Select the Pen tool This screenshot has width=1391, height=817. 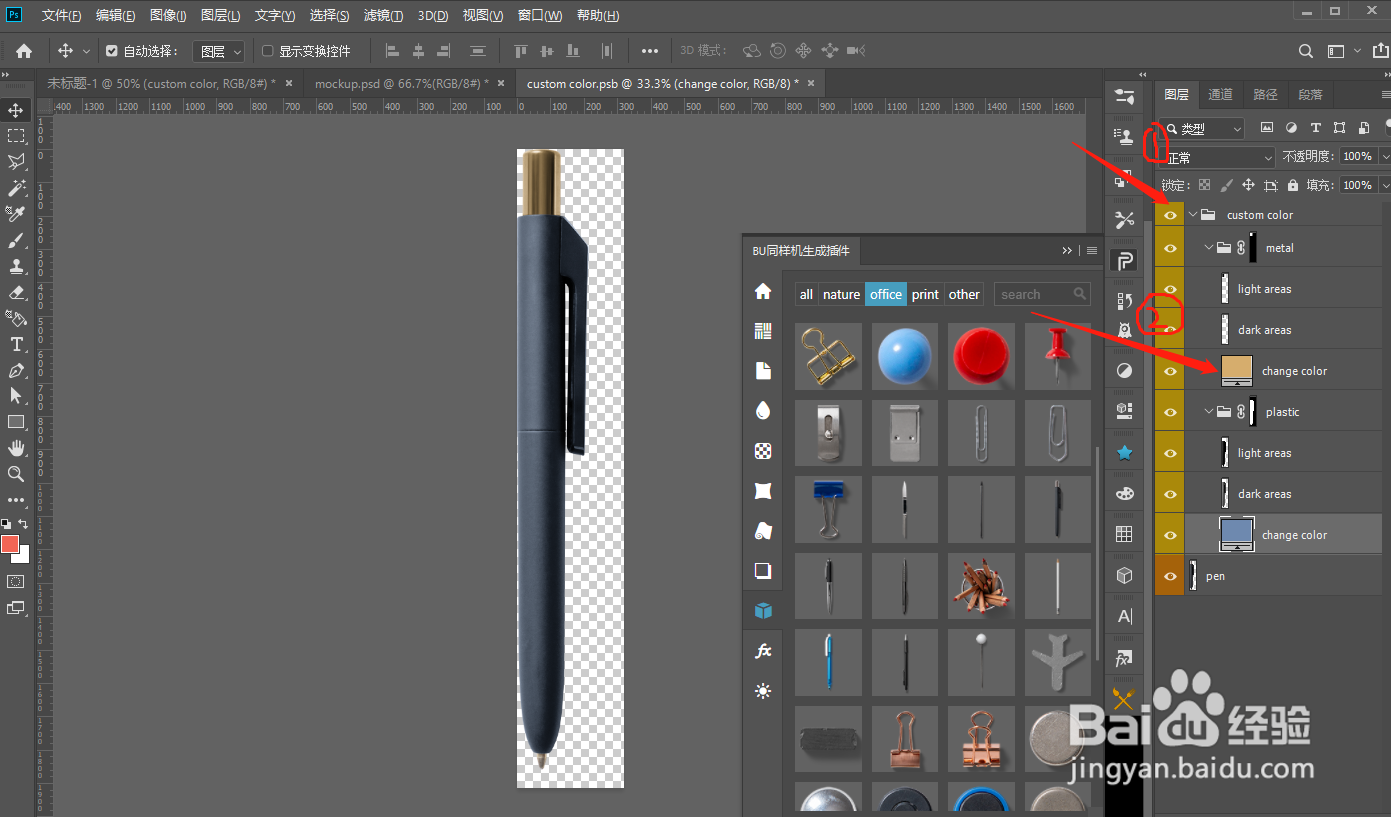pos(16,370)
